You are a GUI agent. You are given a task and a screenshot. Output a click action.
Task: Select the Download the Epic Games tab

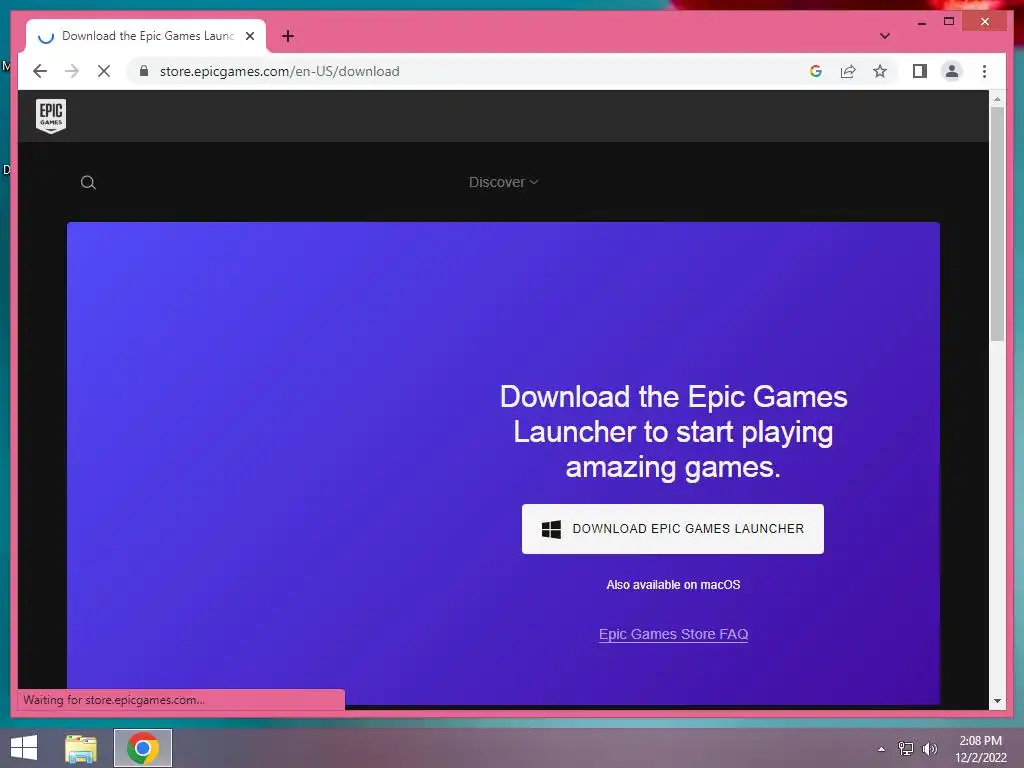tap(146, 36)
